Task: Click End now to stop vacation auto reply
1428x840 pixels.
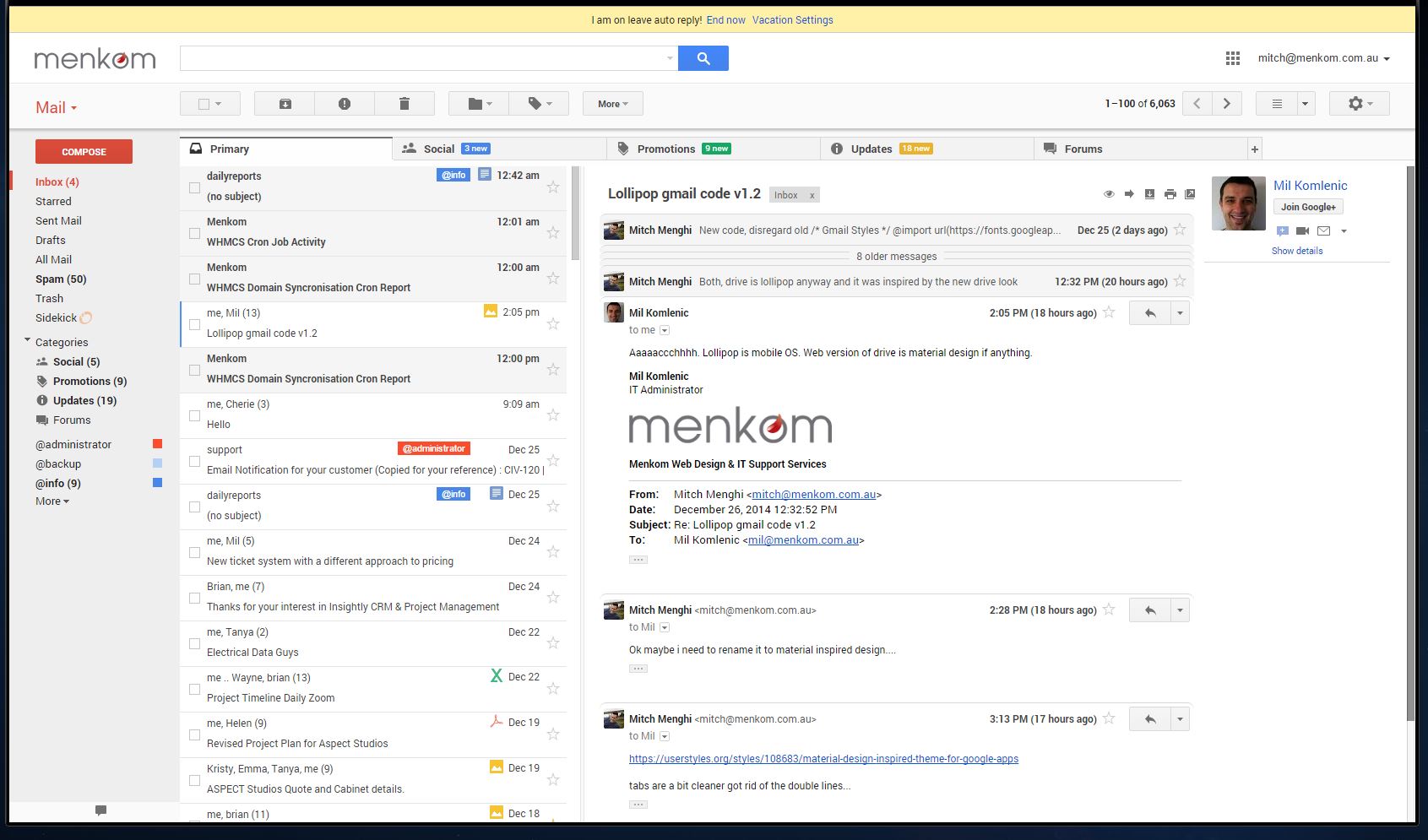Action: point(725,19)
